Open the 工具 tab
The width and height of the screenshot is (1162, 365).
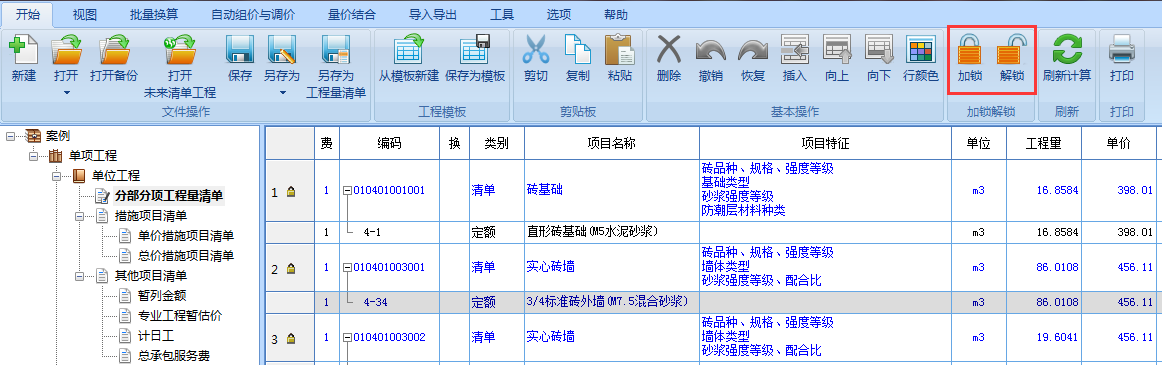502,14
